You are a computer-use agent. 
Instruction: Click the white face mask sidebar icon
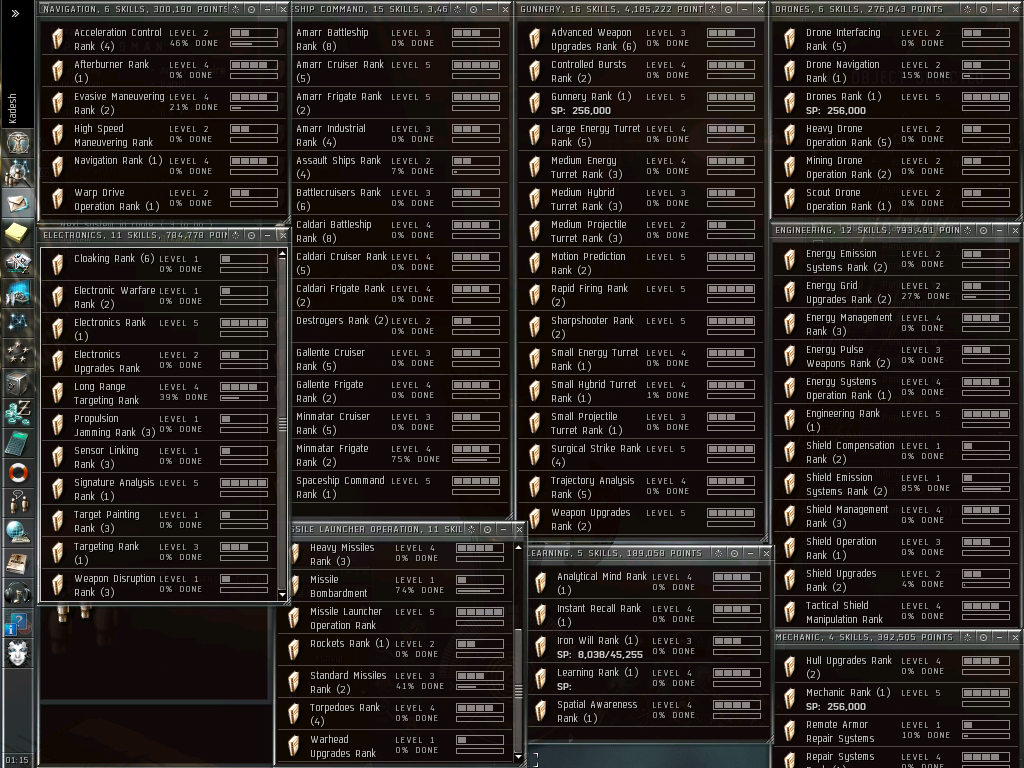point(18,653)
